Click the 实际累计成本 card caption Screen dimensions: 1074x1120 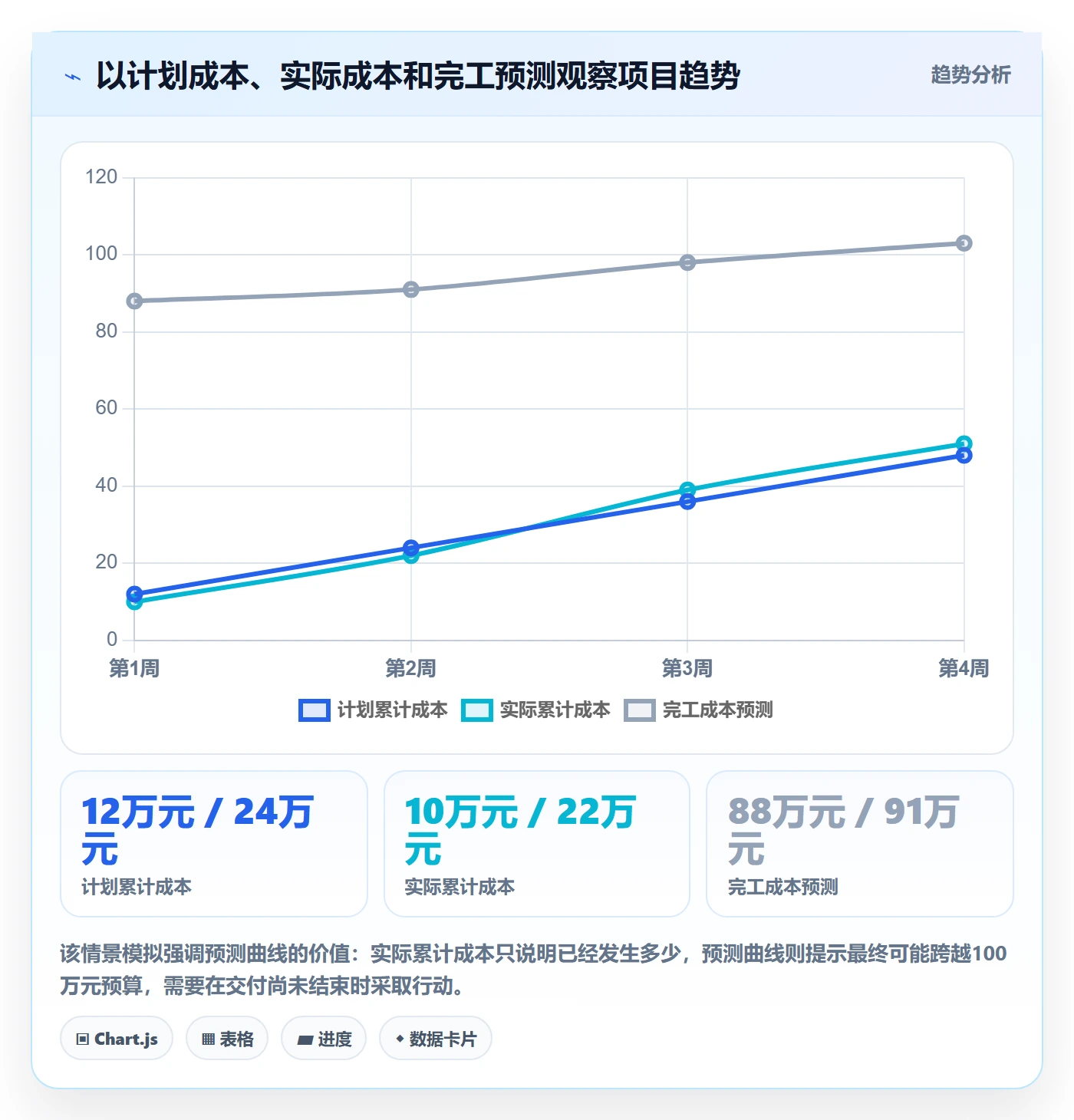460,888
